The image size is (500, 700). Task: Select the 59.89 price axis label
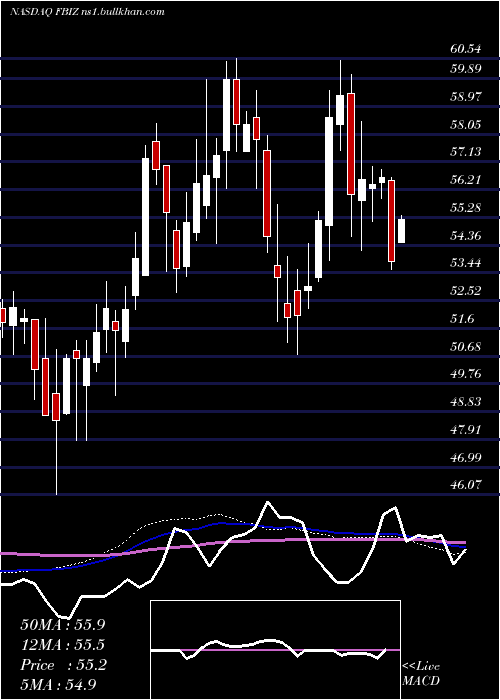pos(466,69)
